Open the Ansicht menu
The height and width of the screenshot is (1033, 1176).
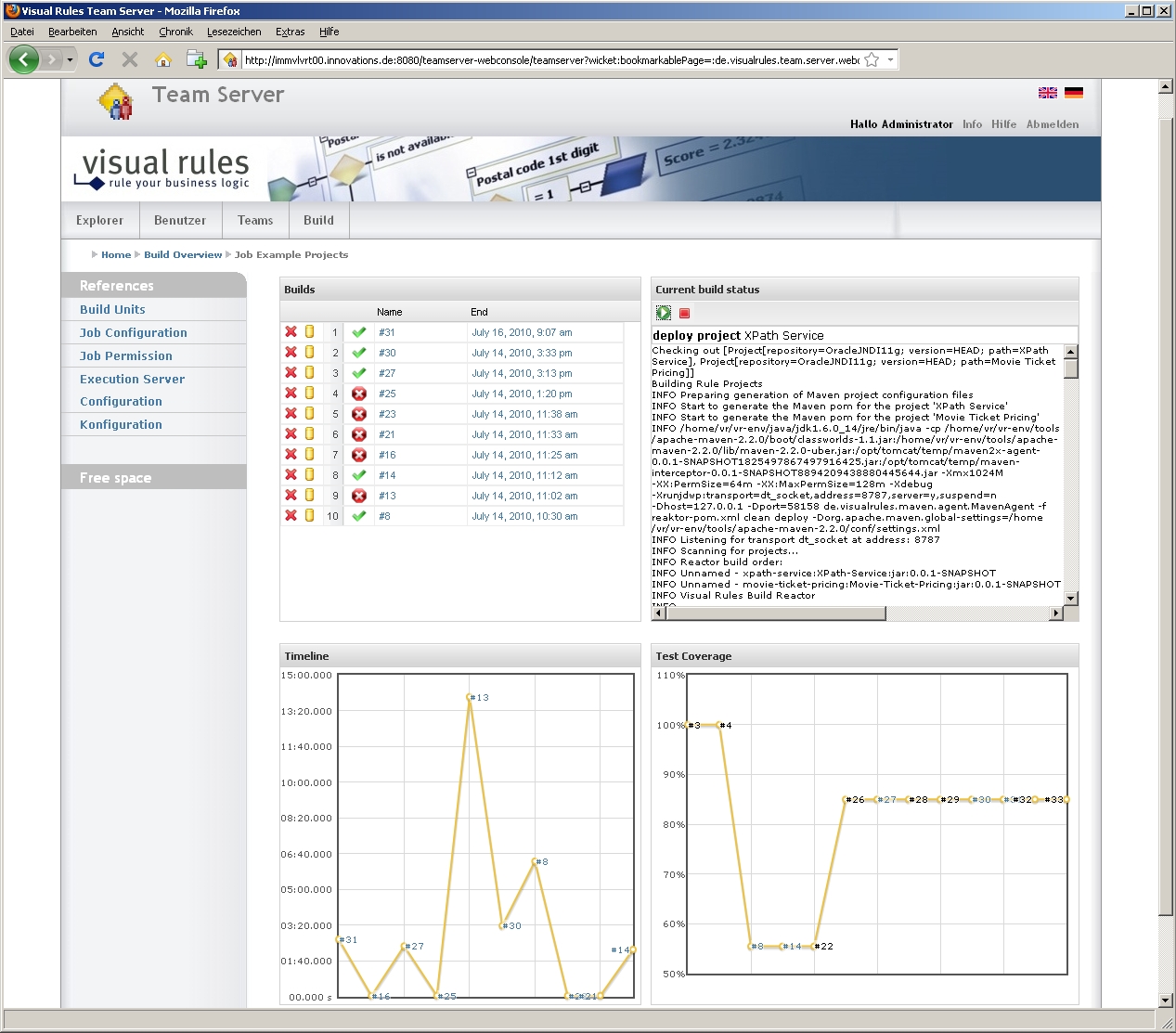tap(128, 32)
